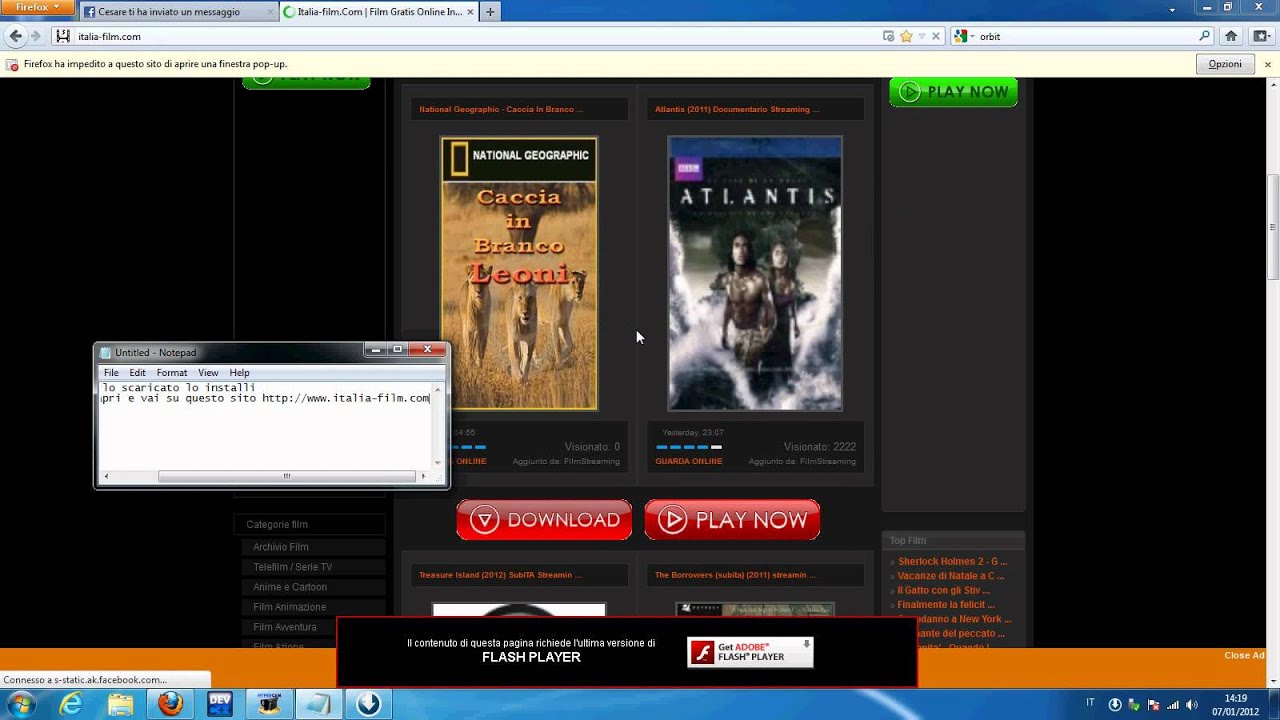Click the Get Adobe Flash Player button
Screen dimensions: 1280x720
point(750,652)
